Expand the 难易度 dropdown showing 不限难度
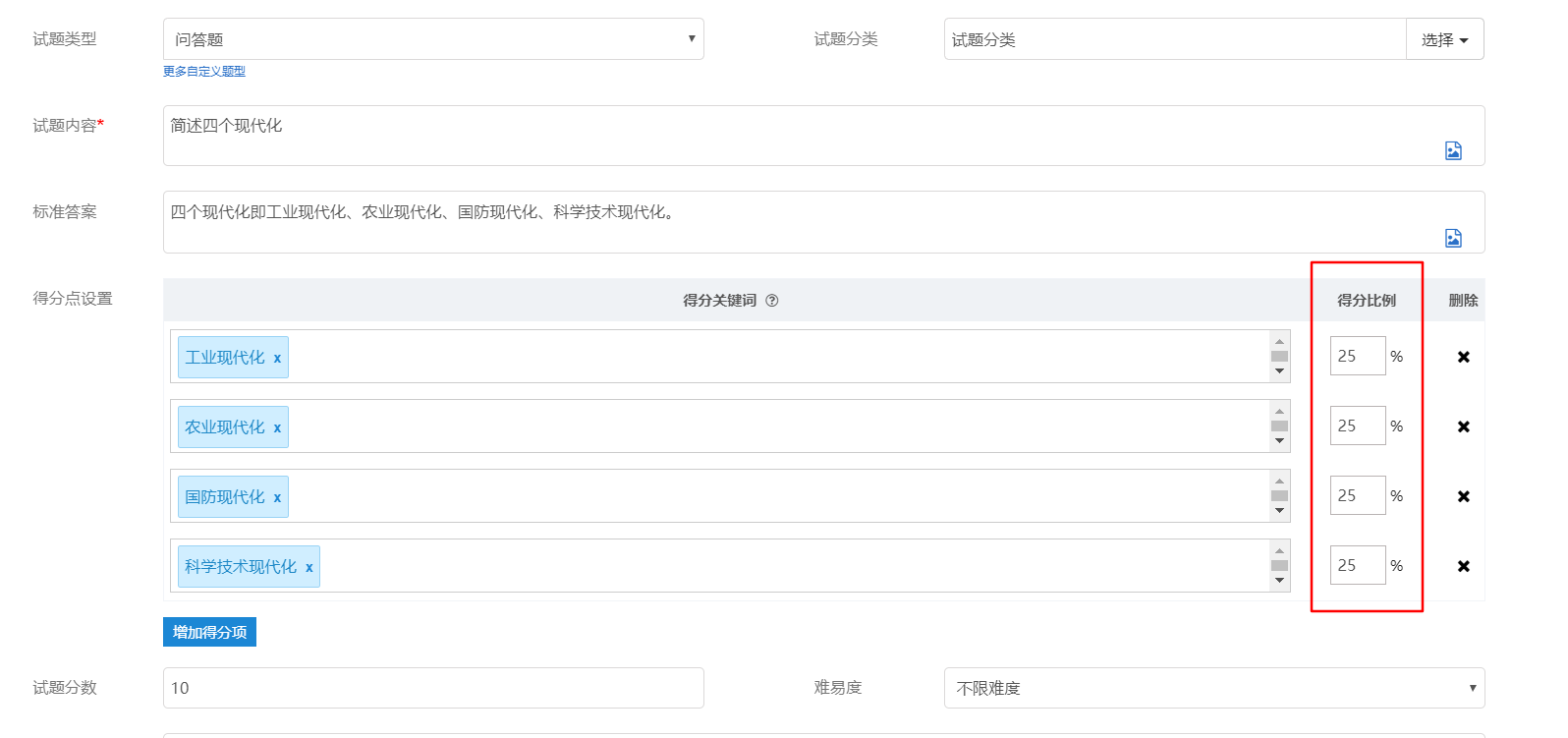 [1213, 688]
